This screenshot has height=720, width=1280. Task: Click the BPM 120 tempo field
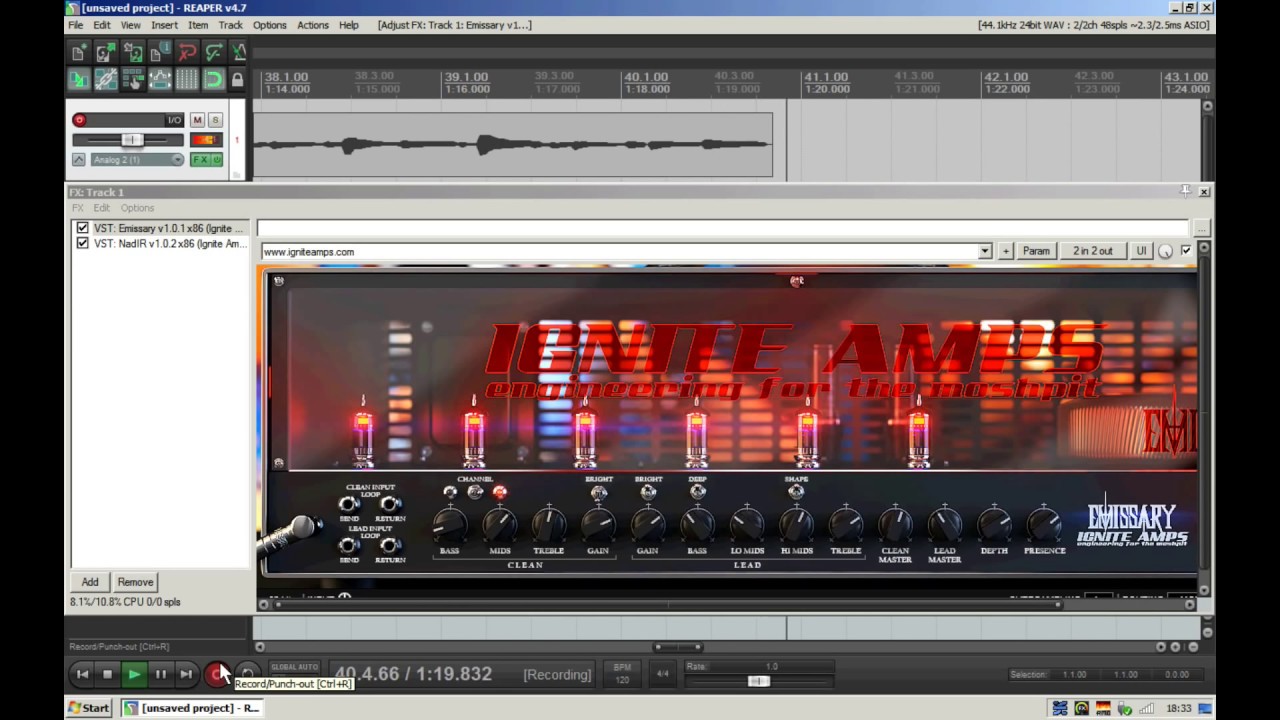point(622,673)
